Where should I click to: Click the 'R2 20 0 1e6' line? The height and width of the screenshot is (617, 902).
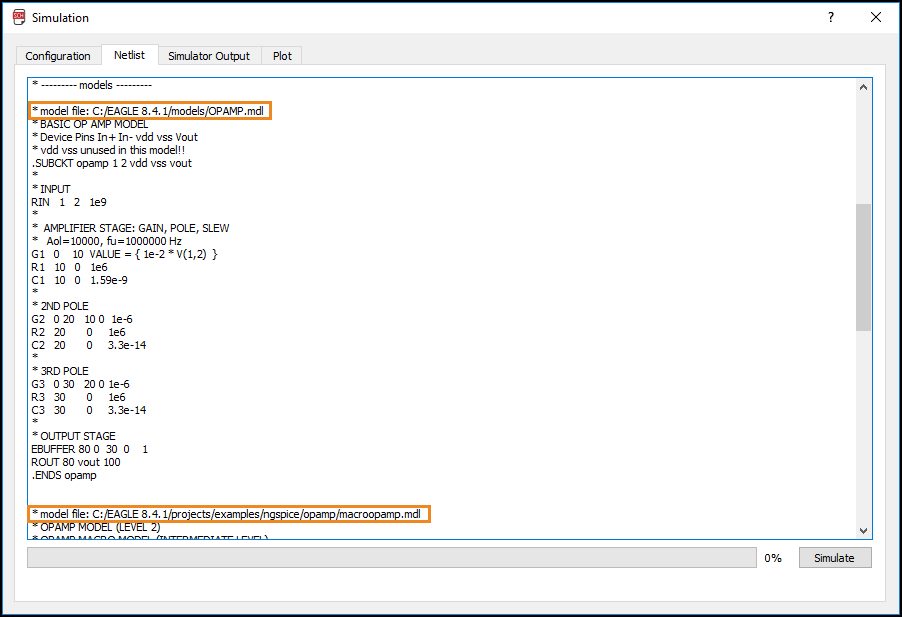click(x=78, y=332)
